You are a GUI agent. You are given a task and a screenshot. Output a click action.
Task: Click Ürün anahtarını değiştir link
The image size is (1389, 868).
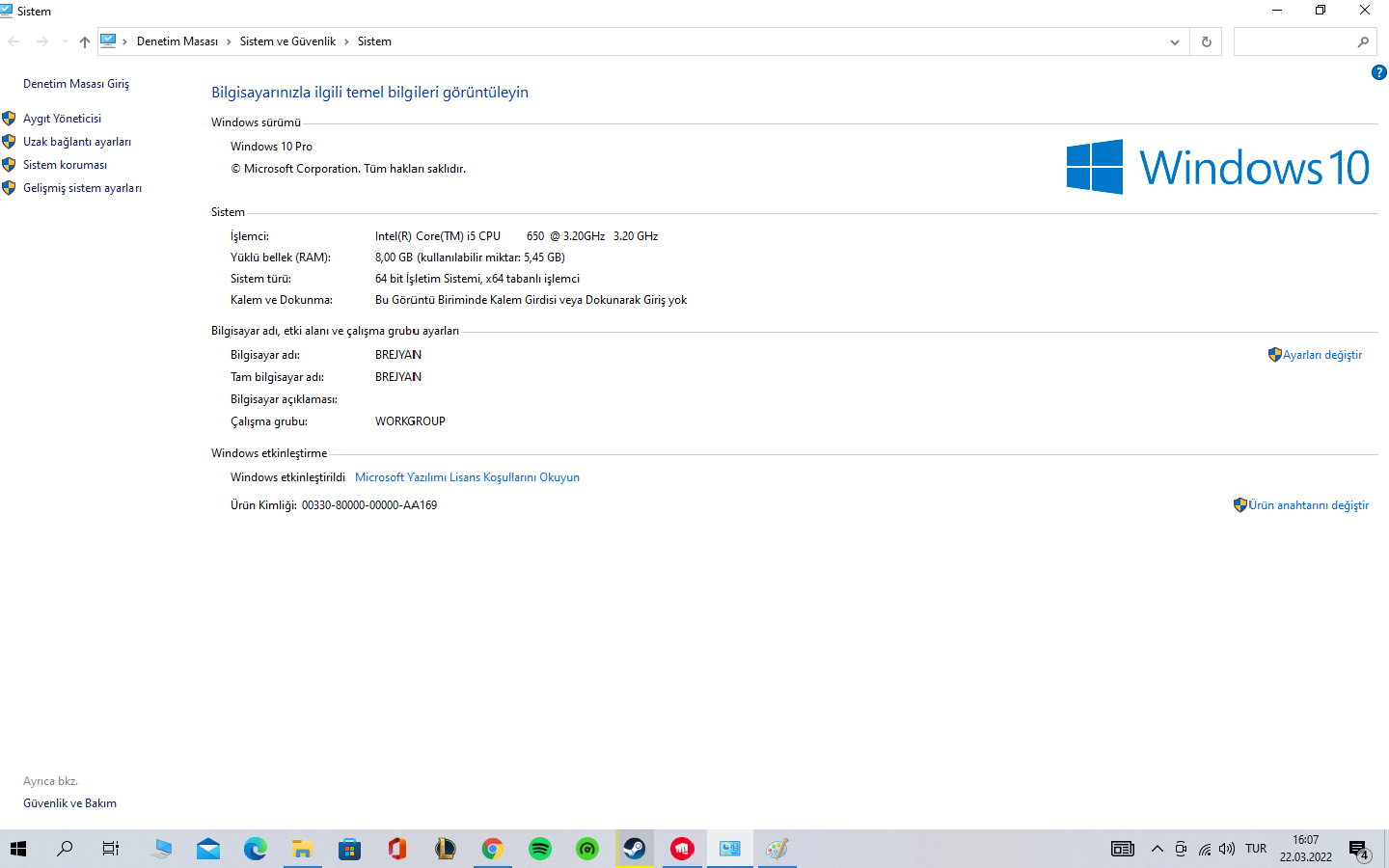coord(1309,505)
